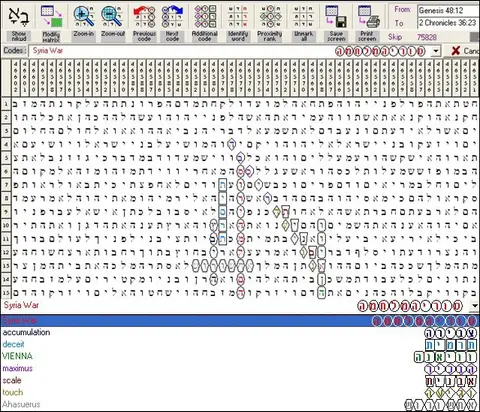The width and height of the screenshot is (480, 412).
Task: Select accumulation in the code list
Action: 26,332
